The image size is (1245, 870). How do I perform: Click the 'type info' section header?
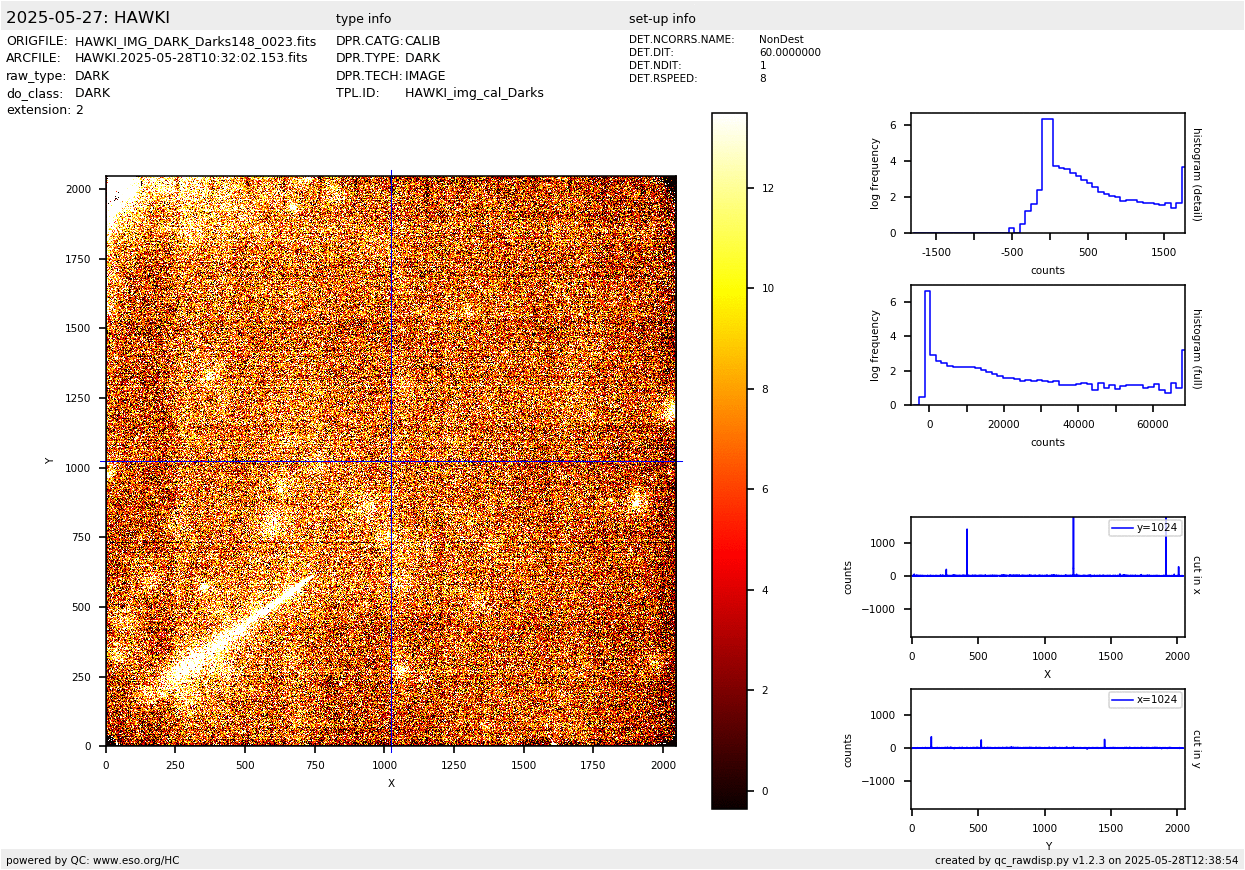click(x=363, y=19)
